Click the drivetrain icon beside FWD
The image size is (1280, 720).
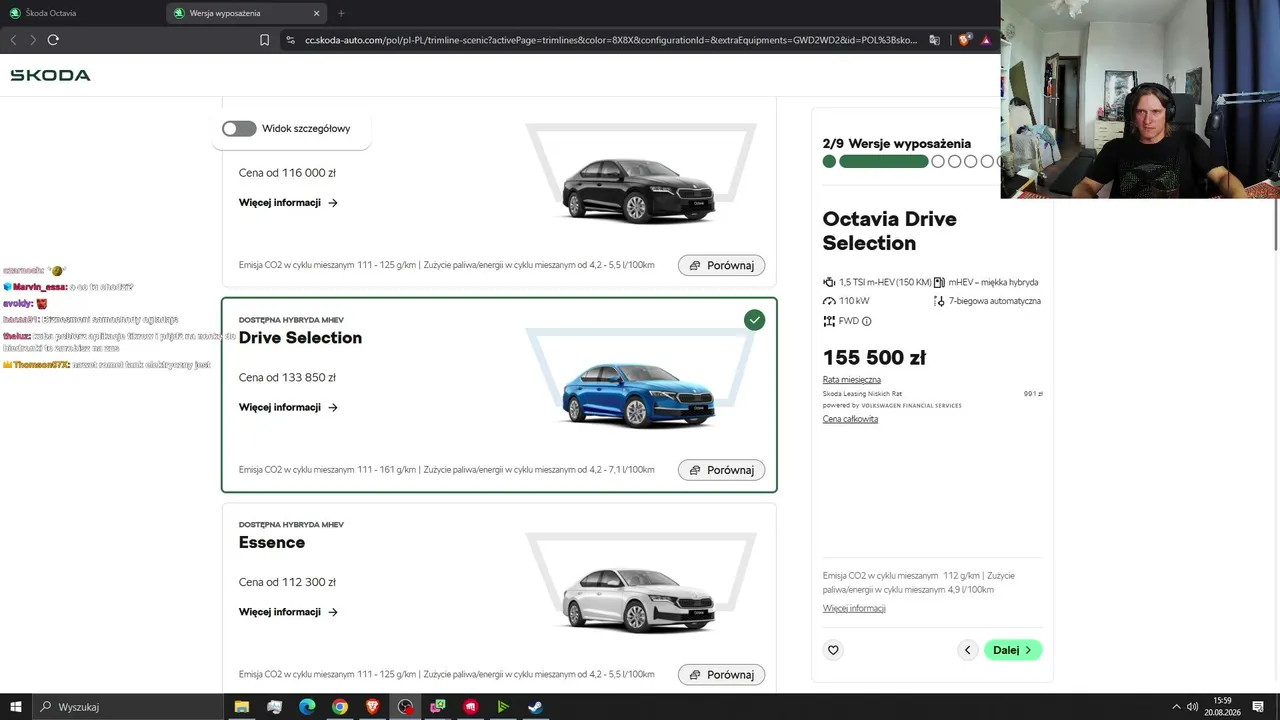(x=829, y=322)
